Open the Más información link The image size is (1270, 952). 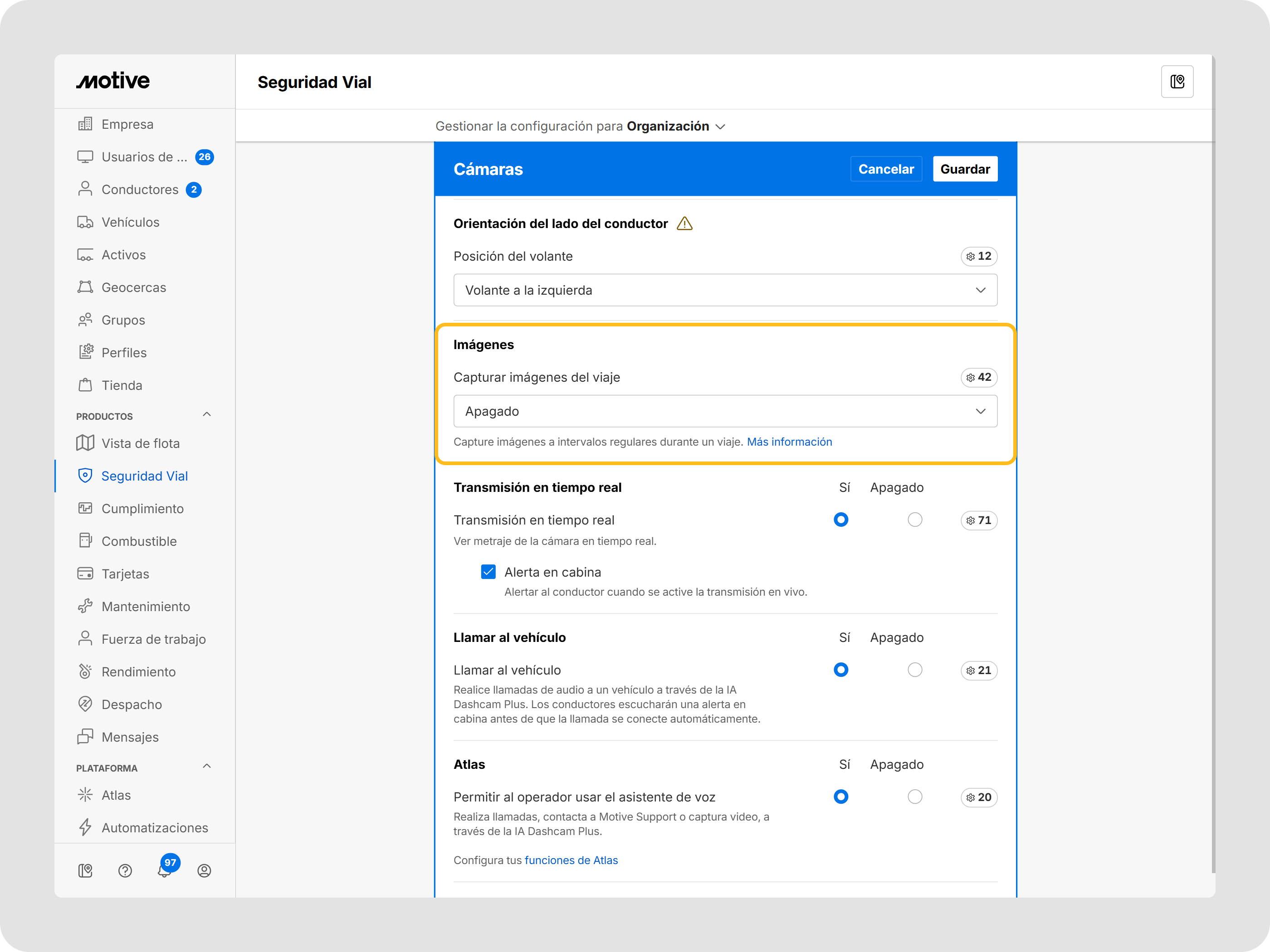coord(789,441)
